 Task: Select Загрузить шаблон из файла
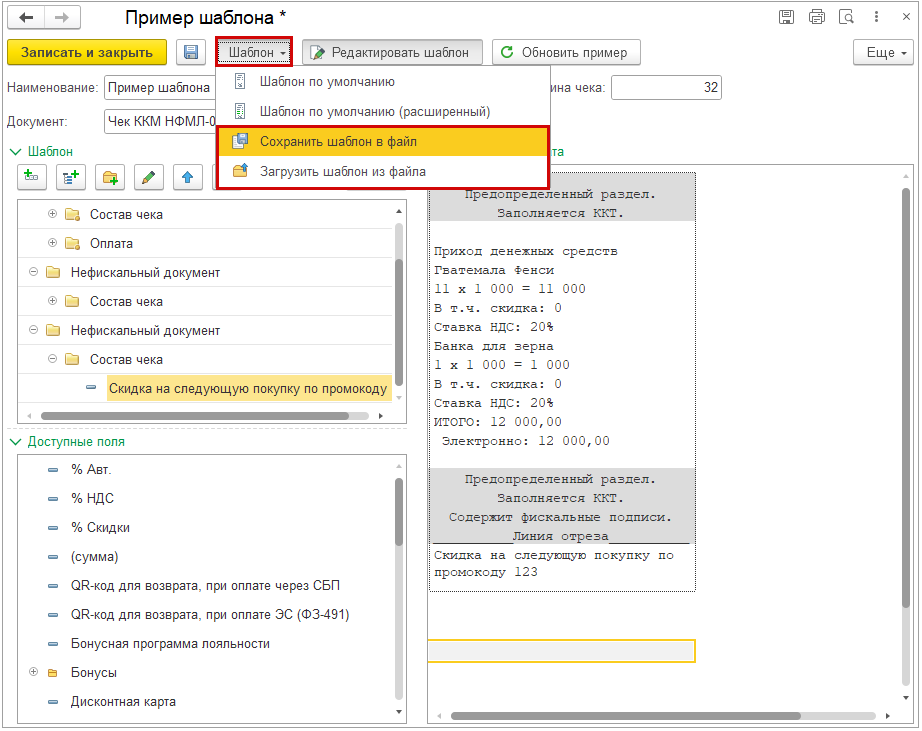pos(383,171)
